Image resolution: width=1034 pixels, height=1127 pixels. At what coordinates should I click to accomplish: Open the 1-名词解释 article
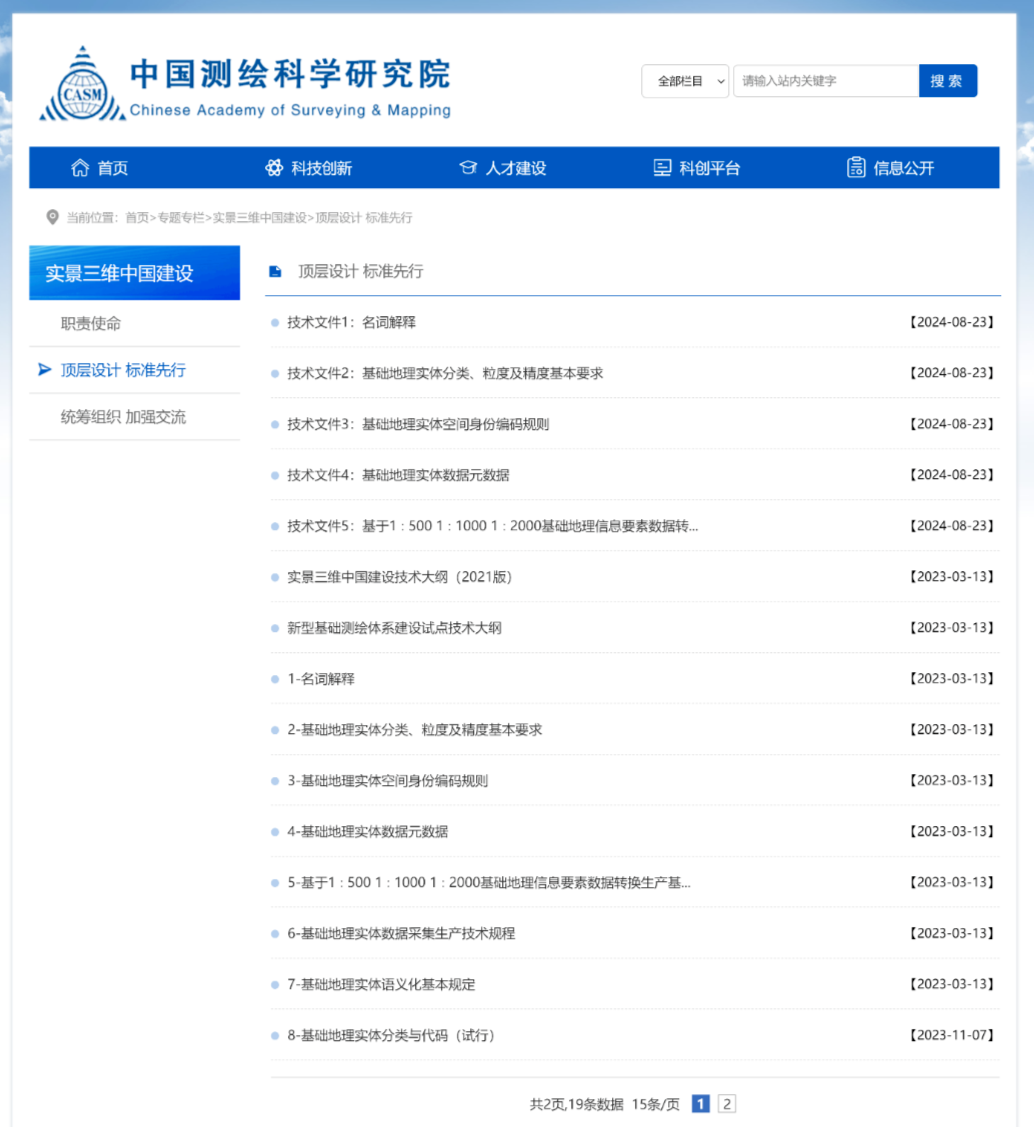pyautogui.click(x=321, y=678)
